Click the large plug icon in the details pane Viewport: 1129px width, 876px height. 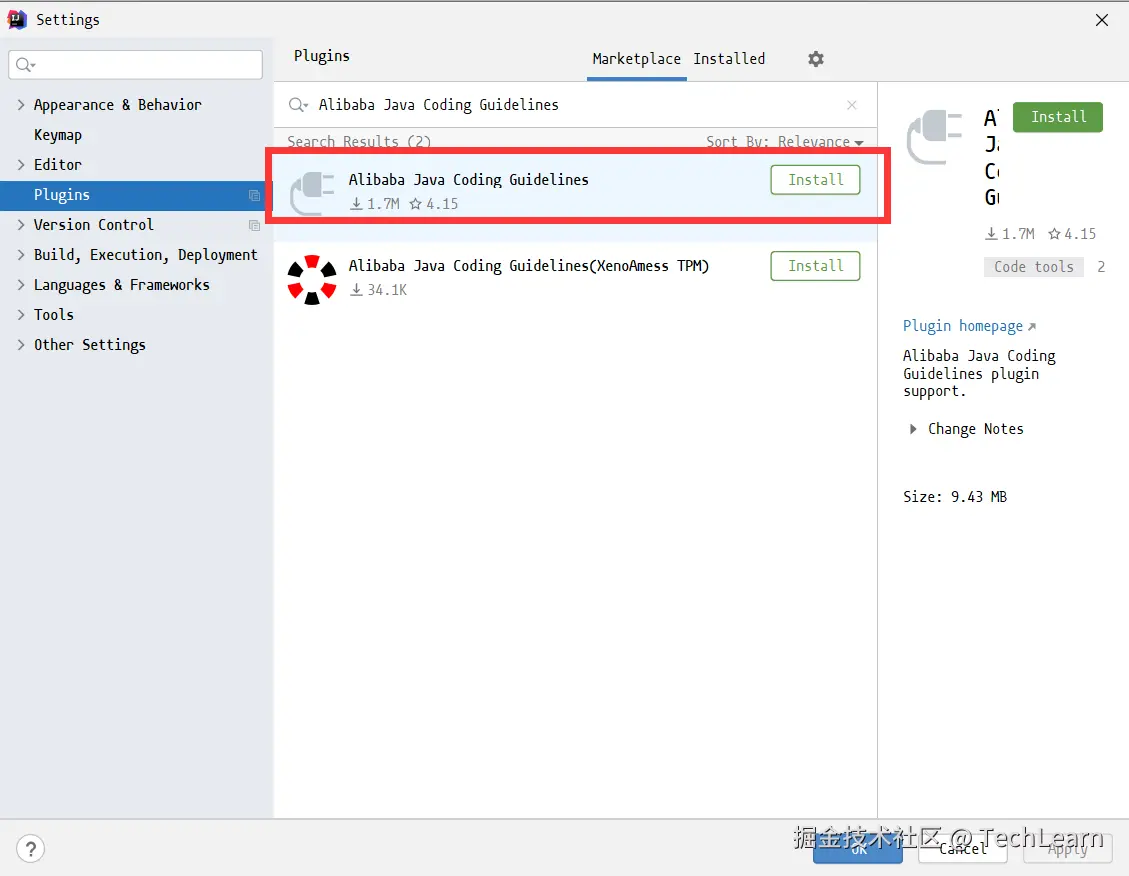click(935, 137)
